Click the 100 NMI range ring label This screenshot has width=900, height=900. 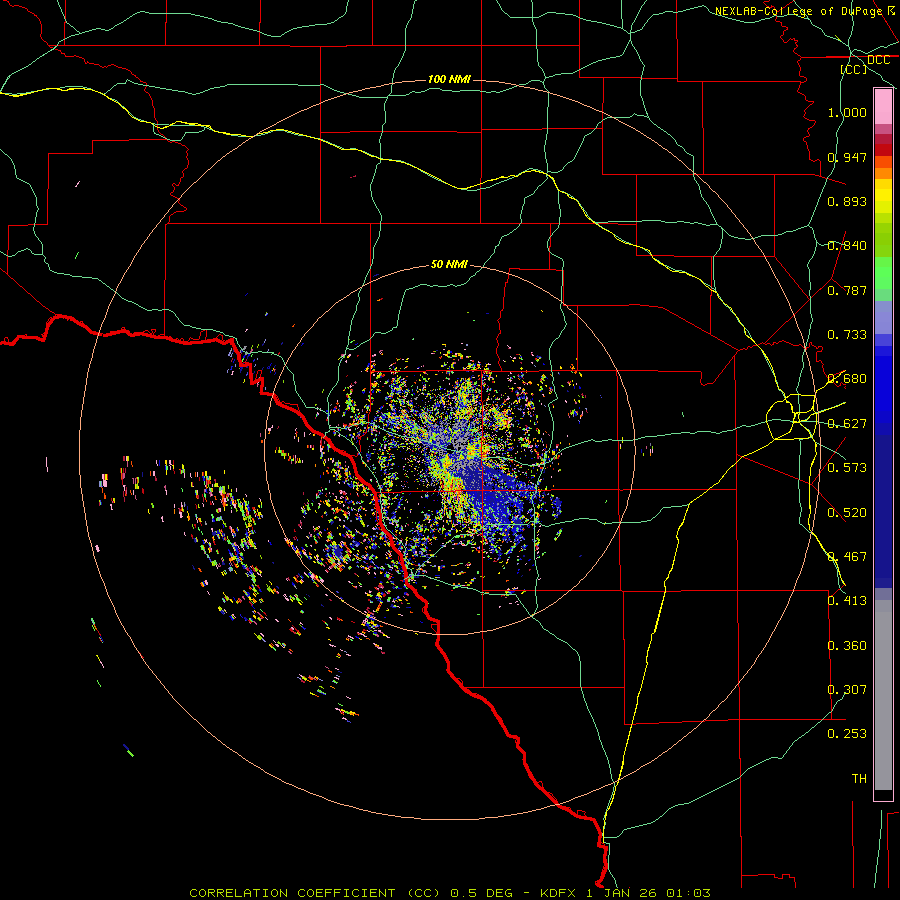pos(449,79)
